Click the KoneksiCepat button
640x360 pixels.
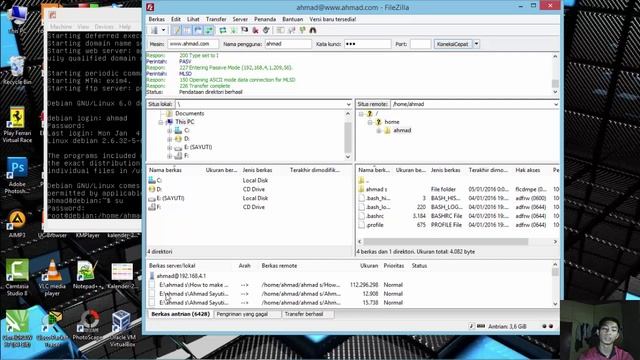(453, 44)
